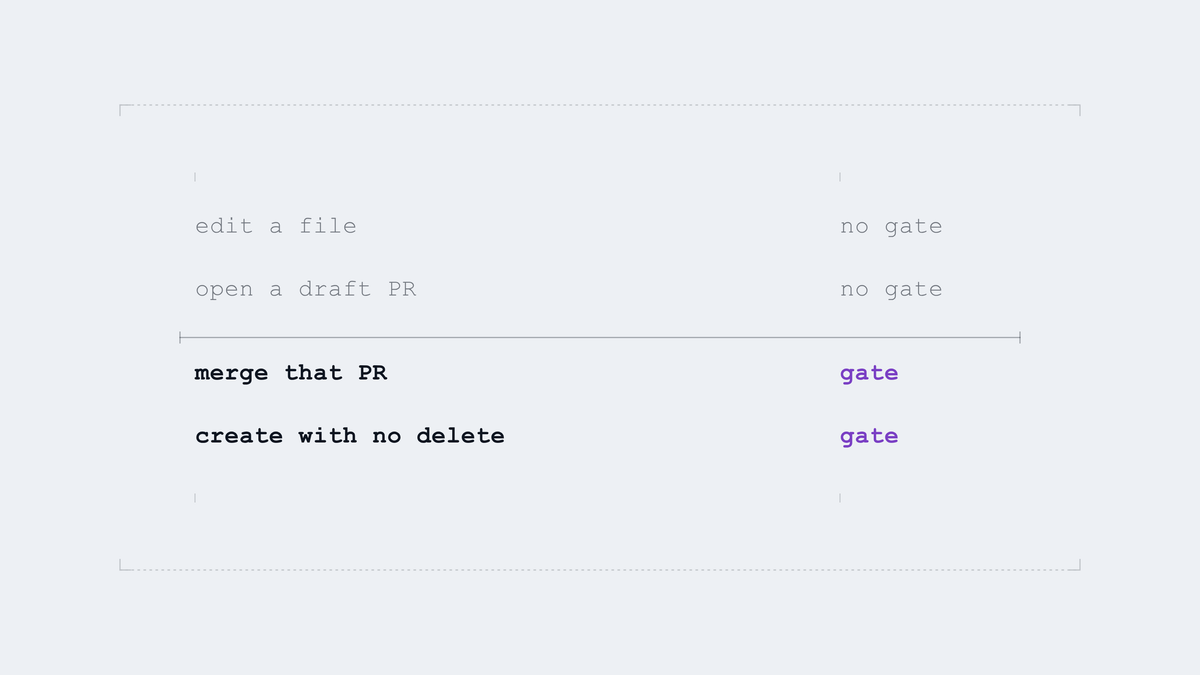The width and height of the screenshot is (1200, 675).
Task: Select the 'open a draft PR' text
Action: coord(305,289)
